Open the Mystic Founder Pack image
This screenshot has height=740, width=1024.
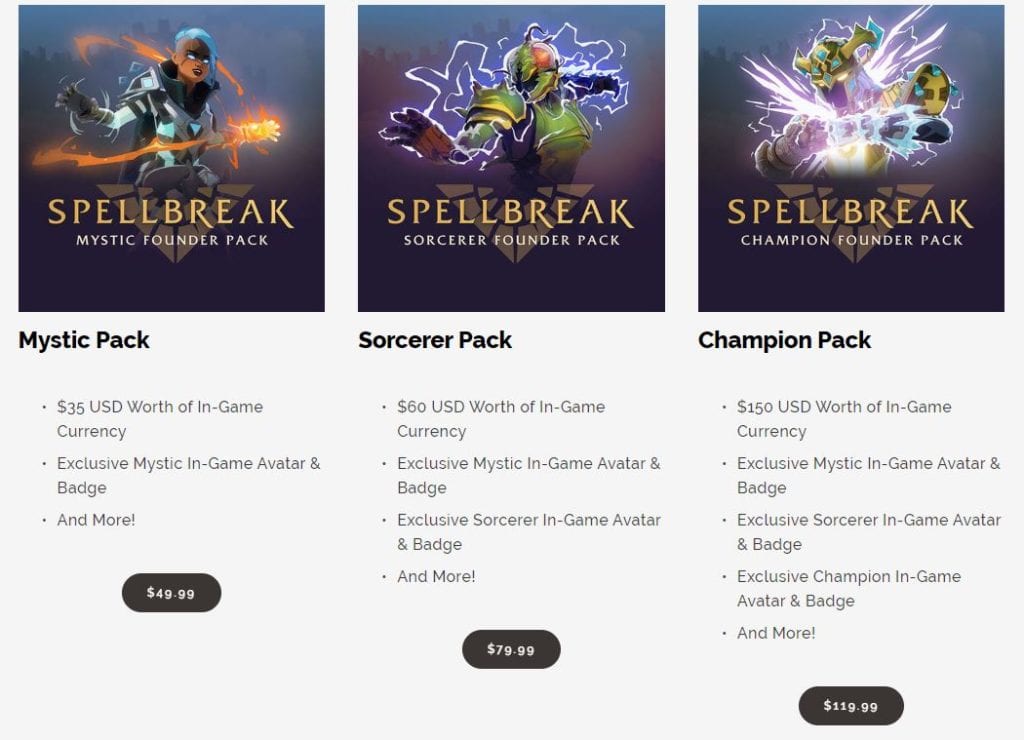(171, 158)
